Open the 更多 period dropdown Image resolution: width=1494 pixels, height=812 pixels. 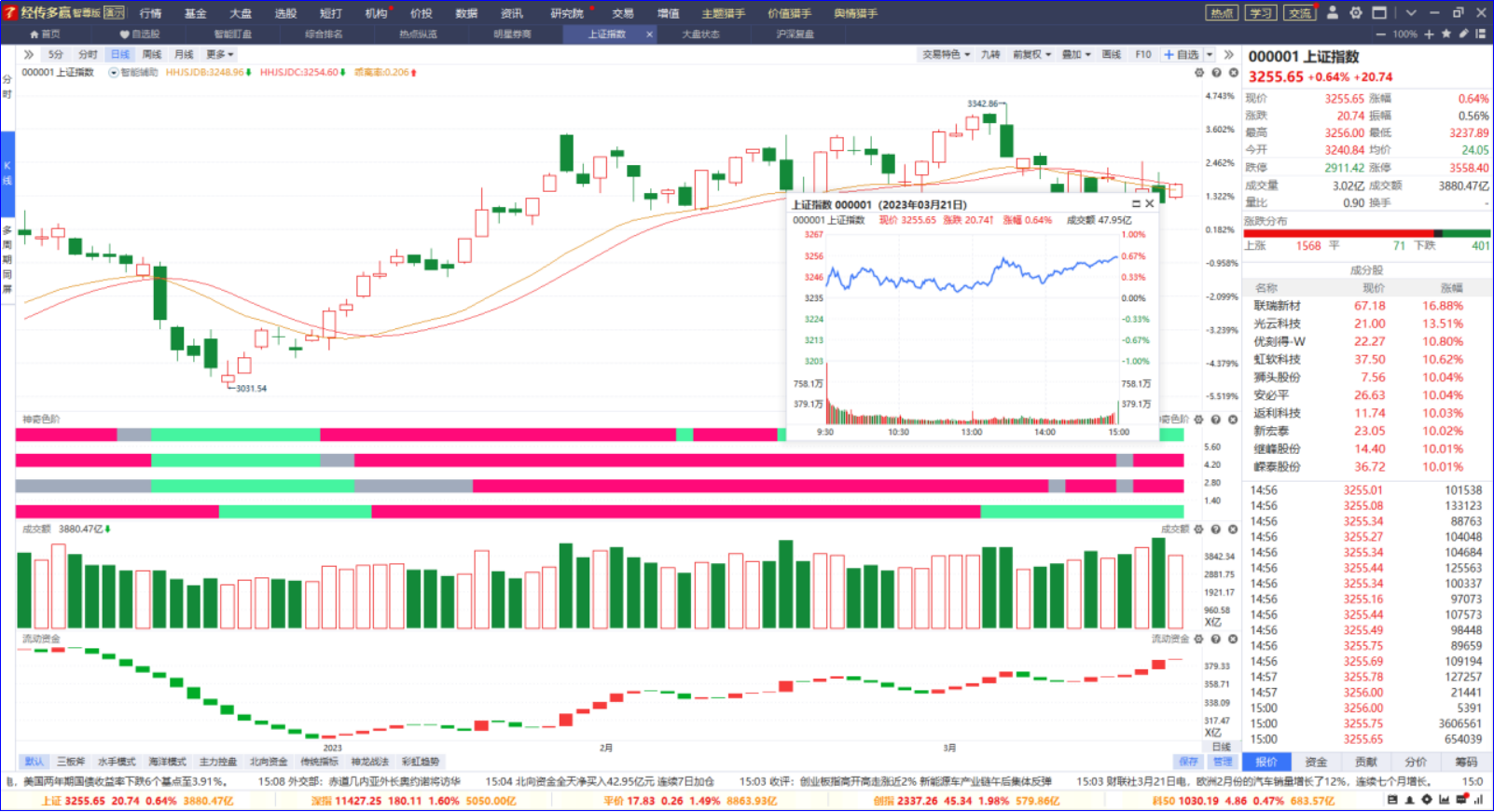coord(220,55)
